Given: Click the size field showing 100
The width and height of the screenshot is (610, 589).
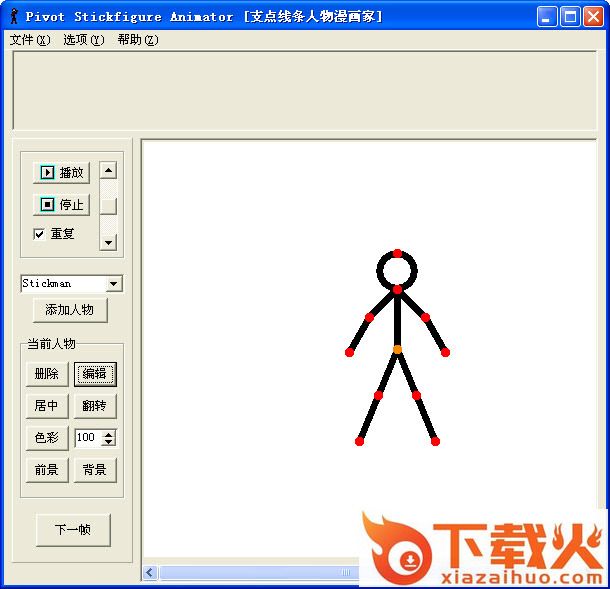Looking at the screenshot, I should 89,438.
